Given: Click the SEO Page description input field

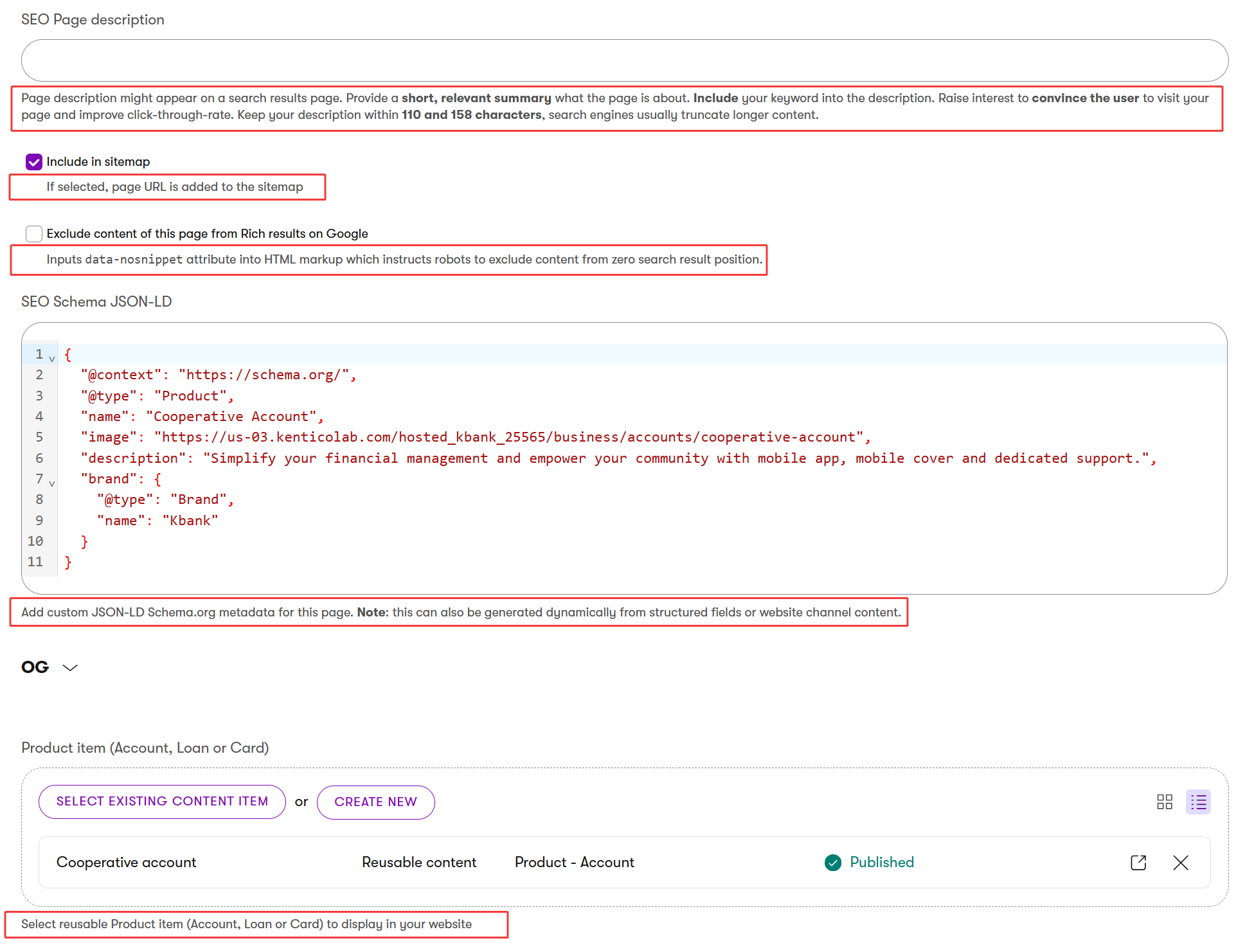Looking at the screenshot, I should (623, 60).
